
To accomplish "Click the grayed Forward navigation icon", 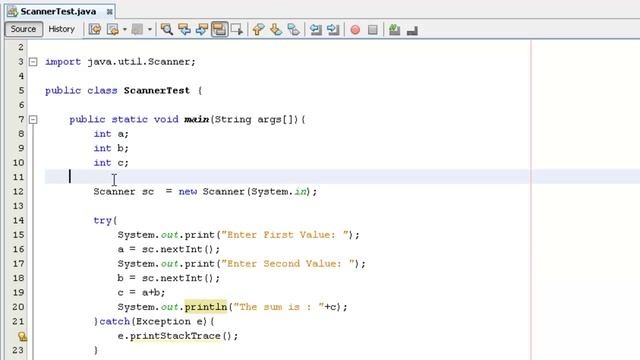I will (138, 29).
